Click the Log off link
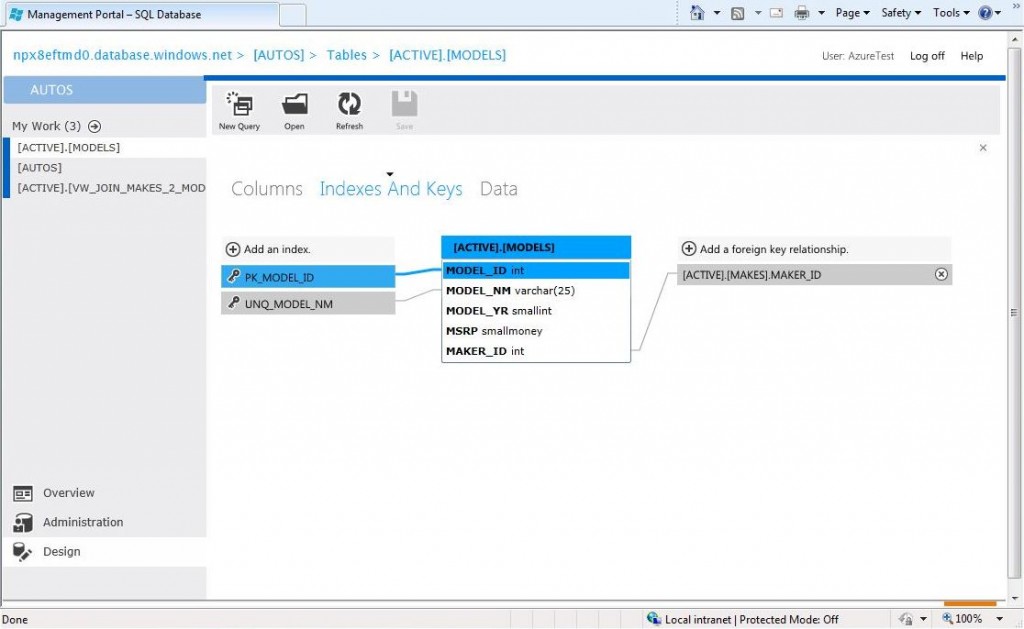 pos(926,56)
